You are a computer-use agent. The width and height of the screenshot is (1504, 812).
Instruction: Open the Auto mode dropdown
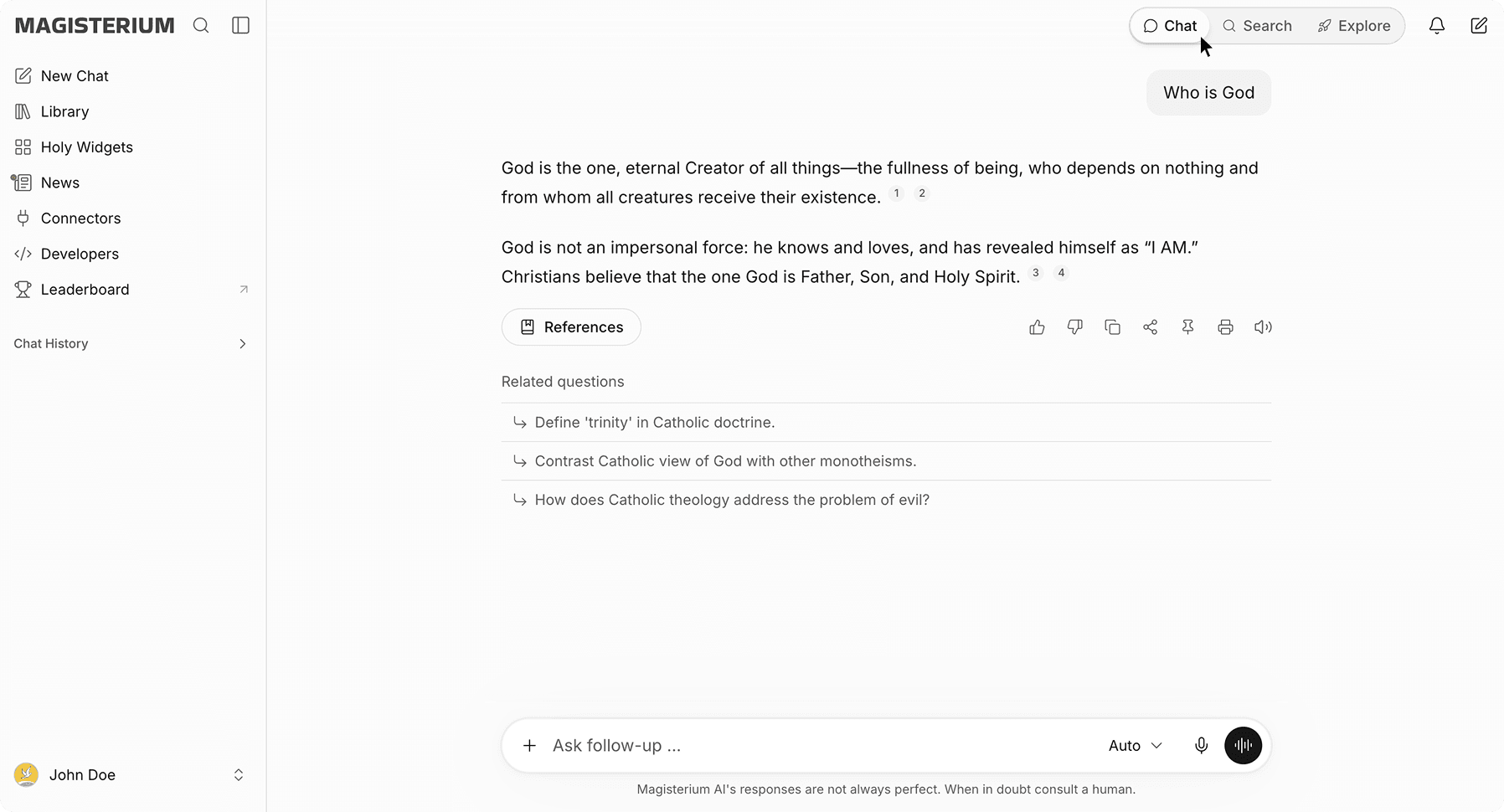click(1136, 746)
